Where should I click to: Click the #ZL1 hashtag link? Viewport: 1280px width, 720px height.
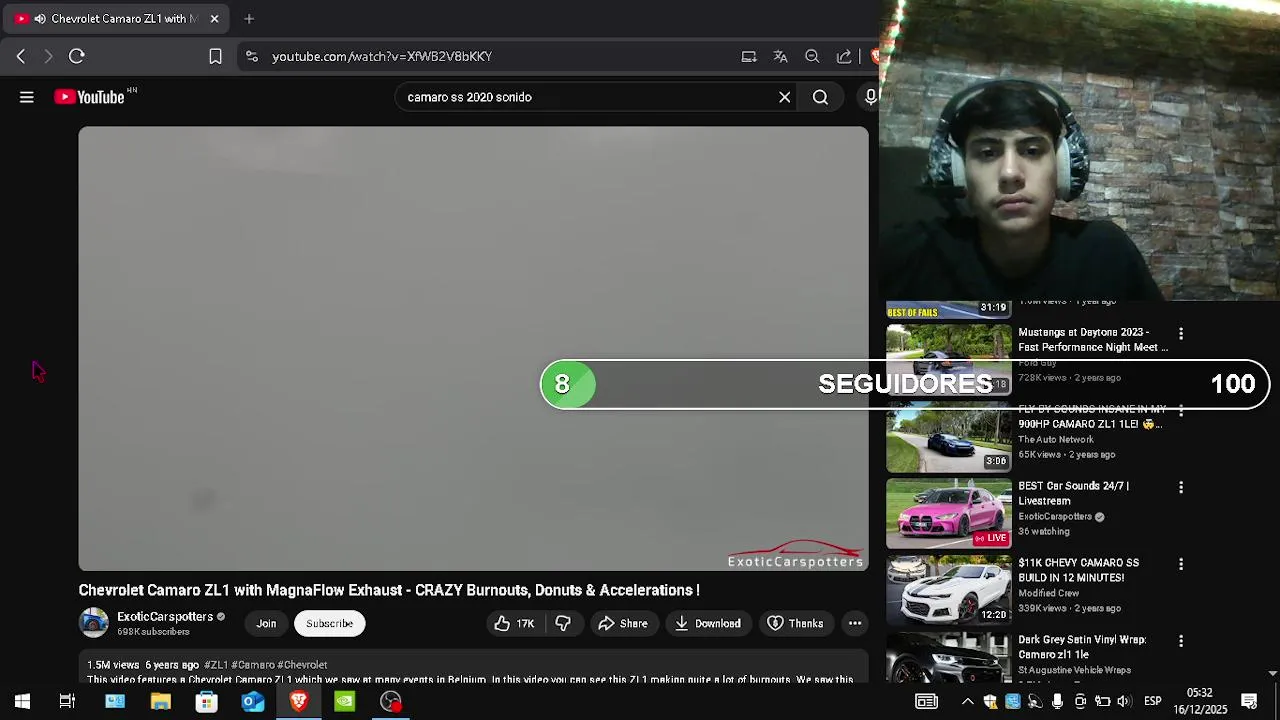pyautogui.click(x=215, y=665)
